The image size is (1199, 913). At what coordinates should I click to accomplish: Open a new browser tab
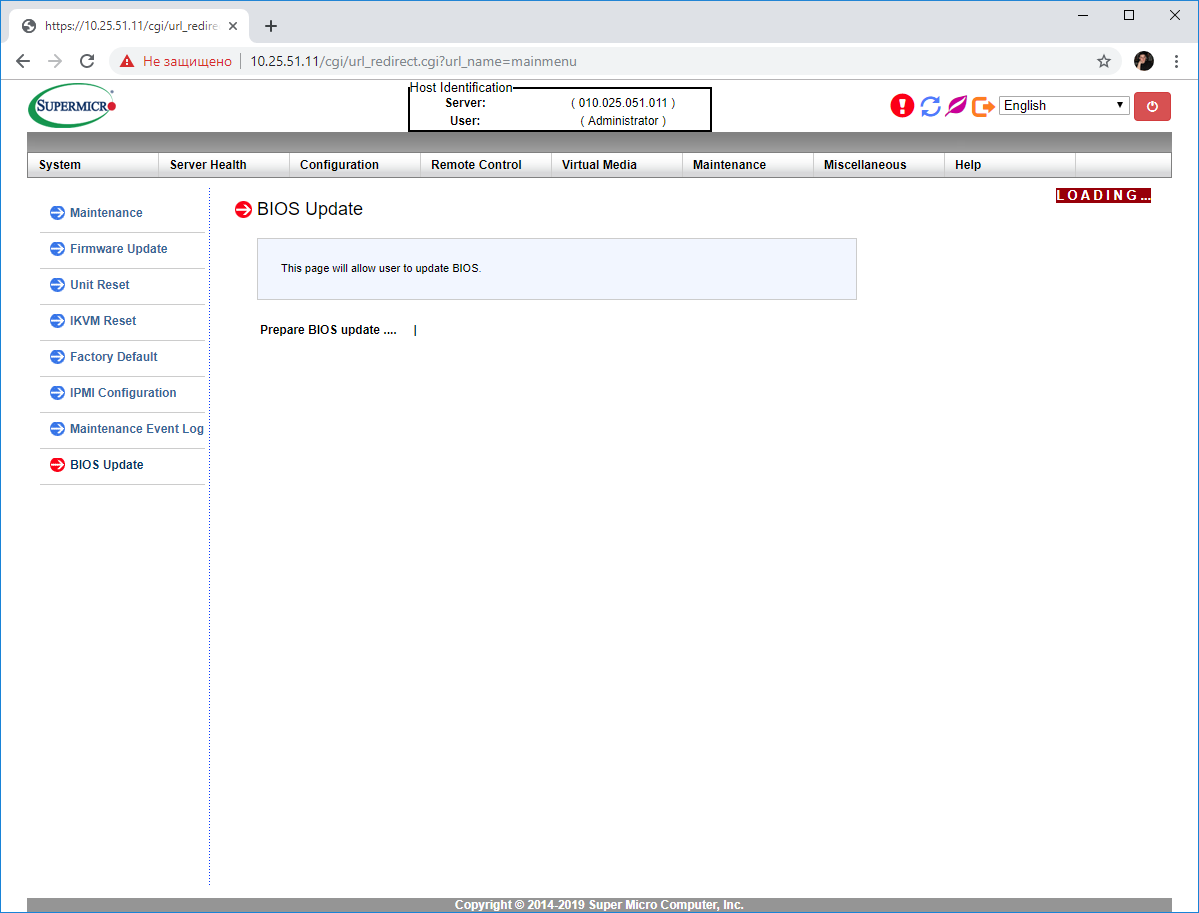pos(271,26)
